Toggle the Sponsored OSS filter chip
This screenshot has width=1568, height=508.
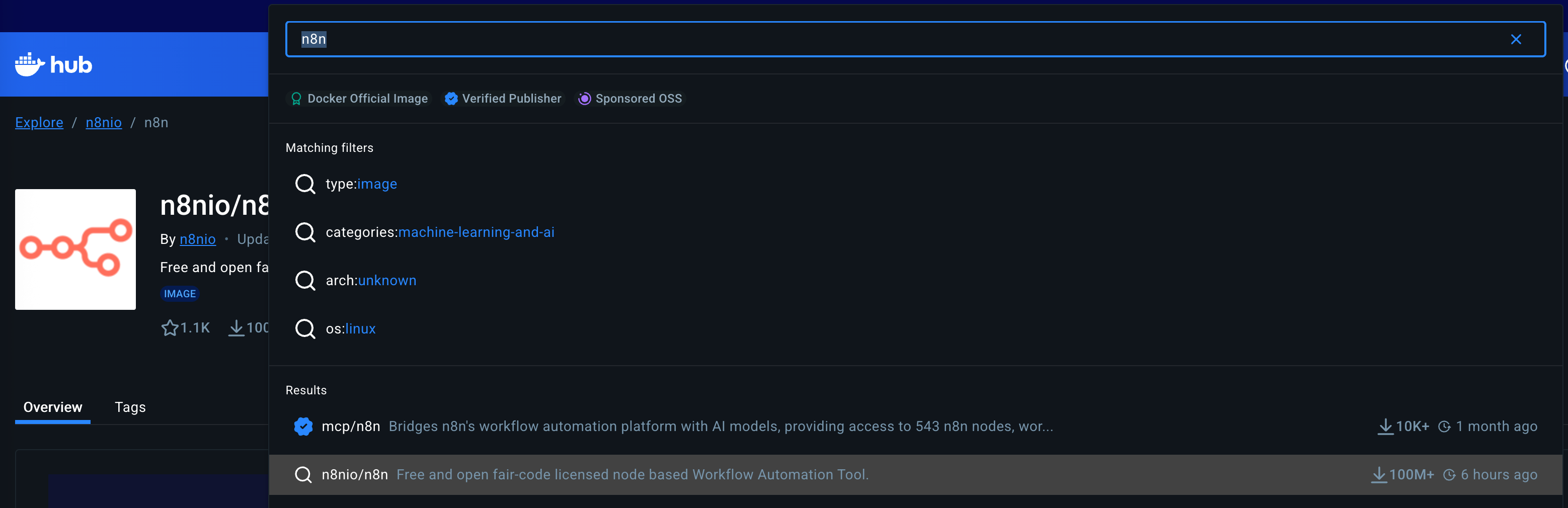[x=631, y=99]
